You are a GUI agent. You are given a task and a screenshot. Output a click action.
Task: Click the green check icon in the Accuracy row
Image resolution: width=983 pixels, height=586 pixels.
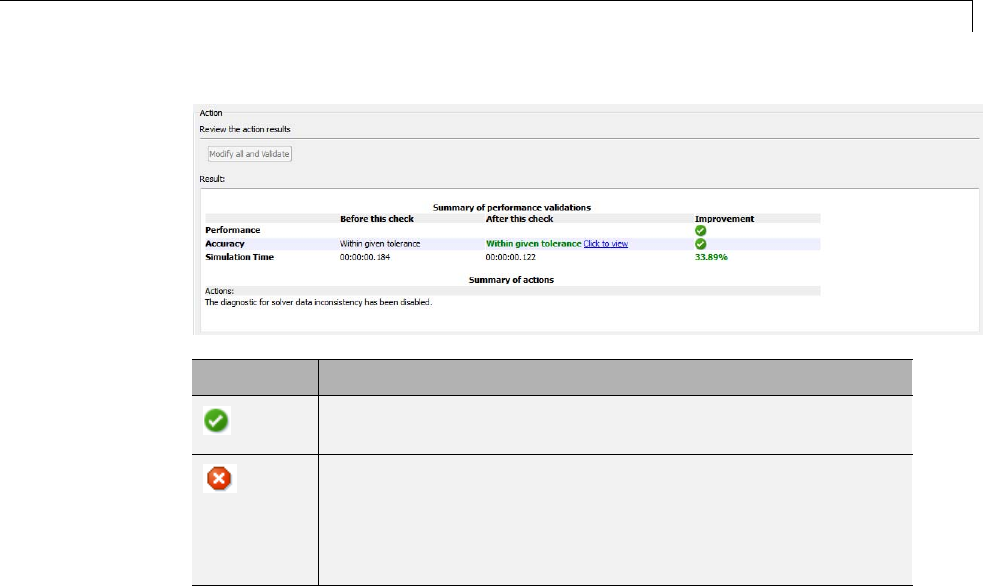pos(701,244)
